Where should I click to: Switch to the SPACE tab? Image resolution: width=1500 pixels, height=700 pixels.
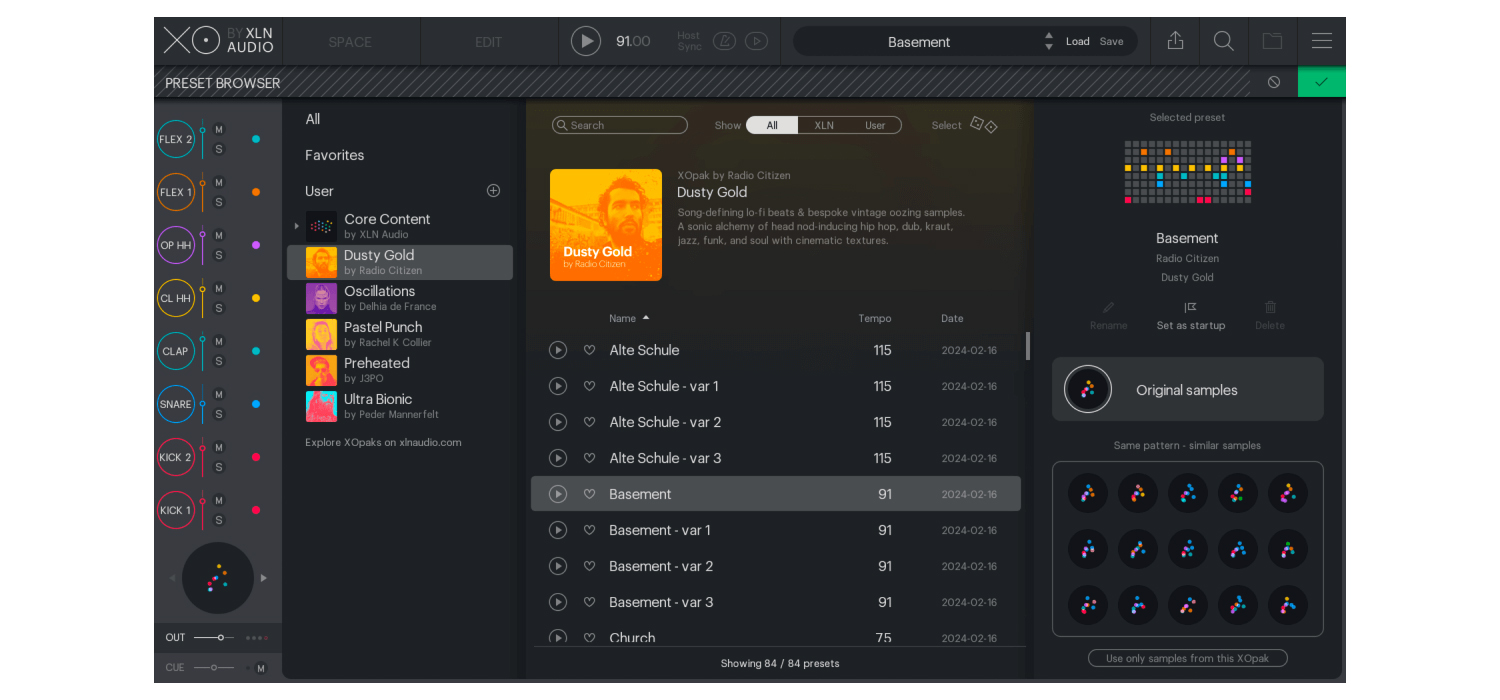tap(350, 42)
